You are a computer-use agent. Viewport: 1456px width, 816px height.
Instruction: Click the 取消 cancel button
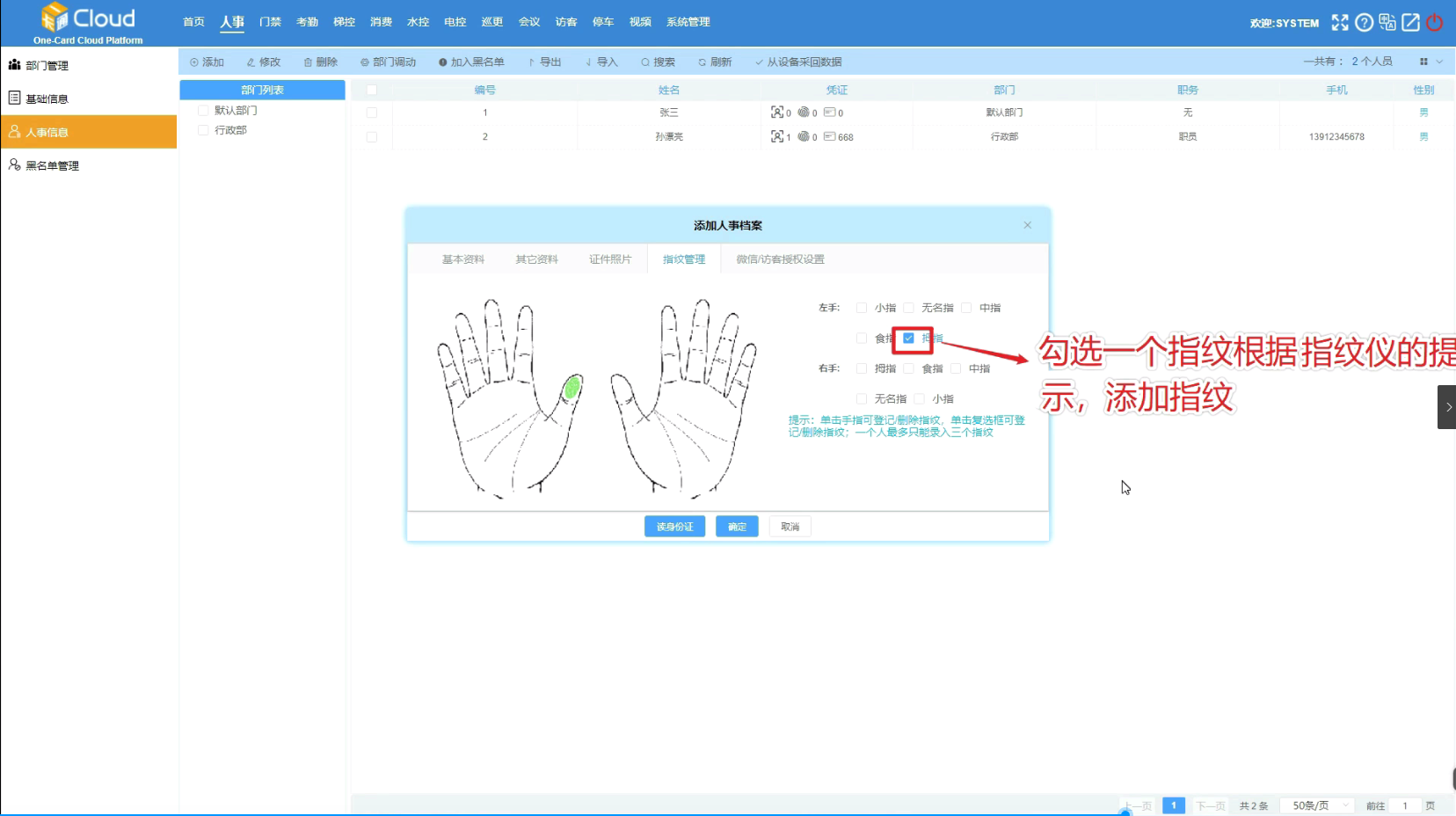790,527
